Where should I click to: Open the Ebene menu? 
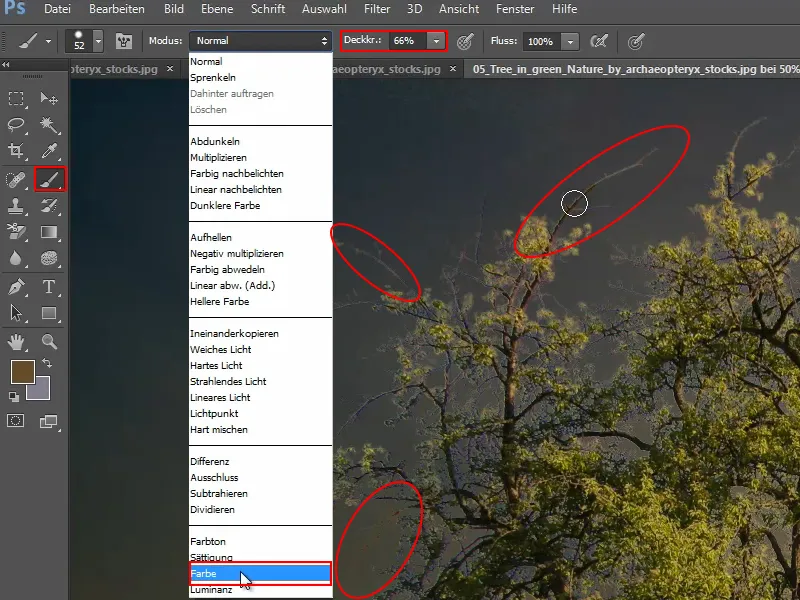[217, 9]
